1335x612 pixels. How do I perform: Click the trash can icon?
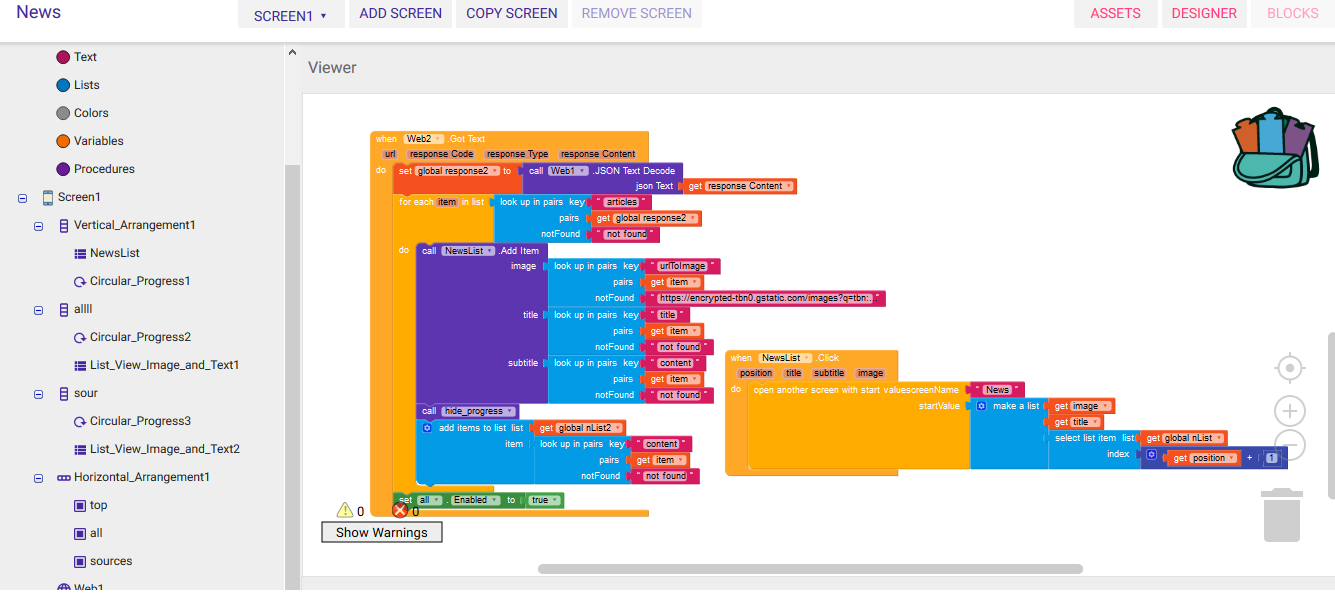[x=1281, y=515]
